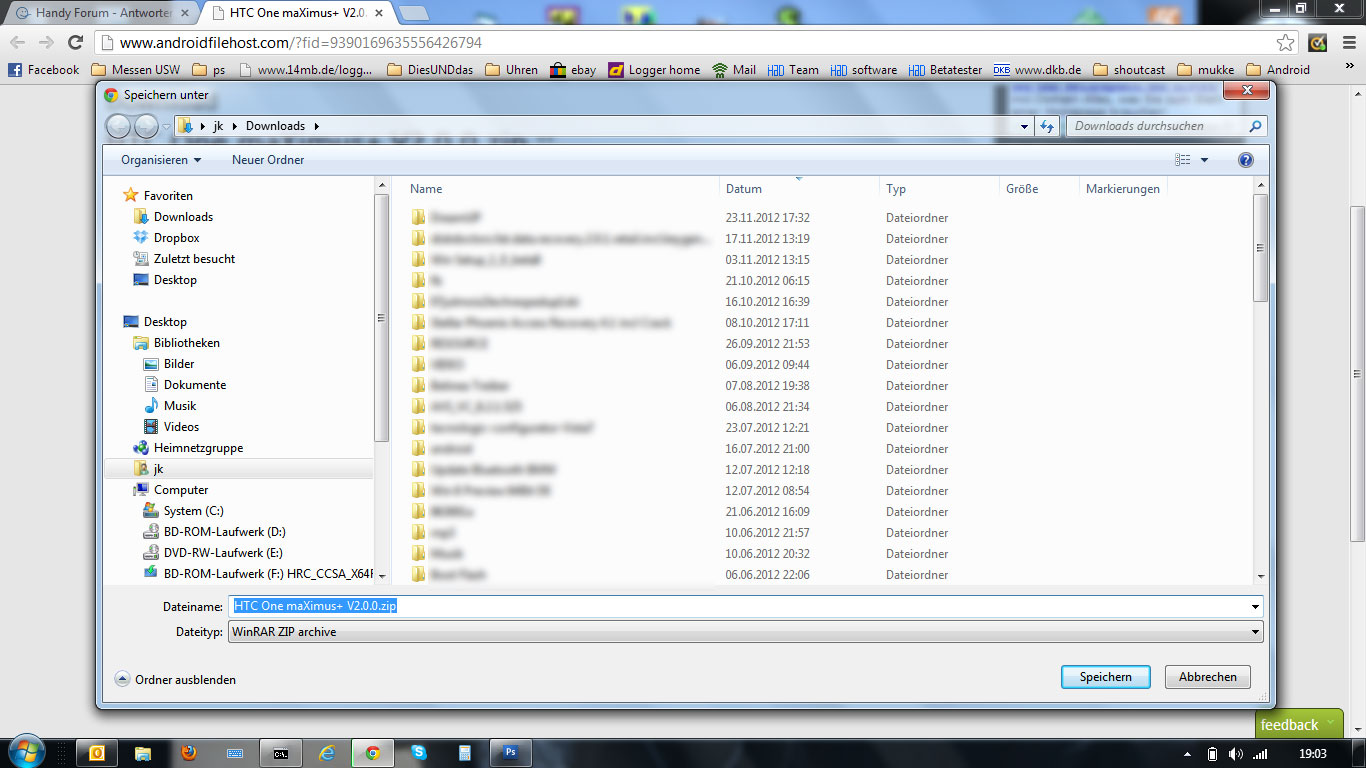This screenshot has width=1366, height=768.
Task: Open Photoshop from the taskbar
Action: point(510,753)
